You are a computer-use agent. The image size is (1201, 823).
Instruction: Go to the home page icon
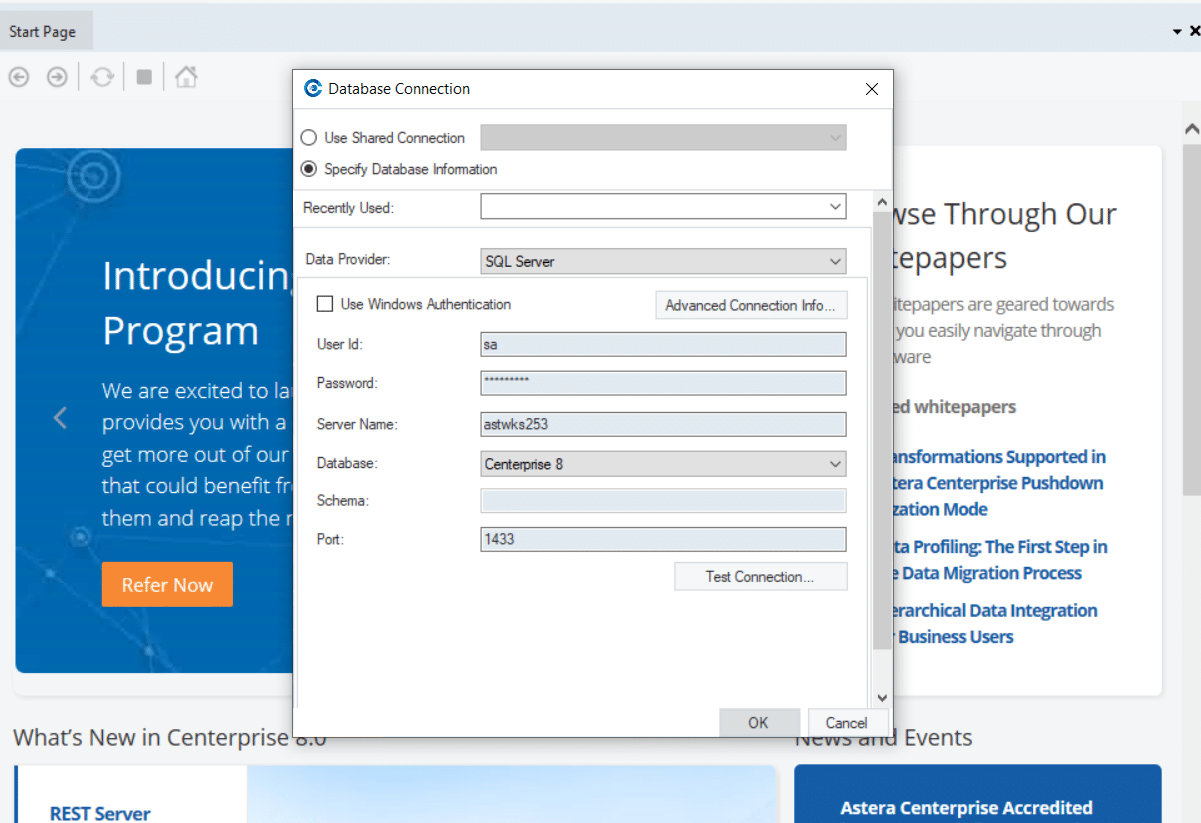pyautogui.click(x=186, y=77)
